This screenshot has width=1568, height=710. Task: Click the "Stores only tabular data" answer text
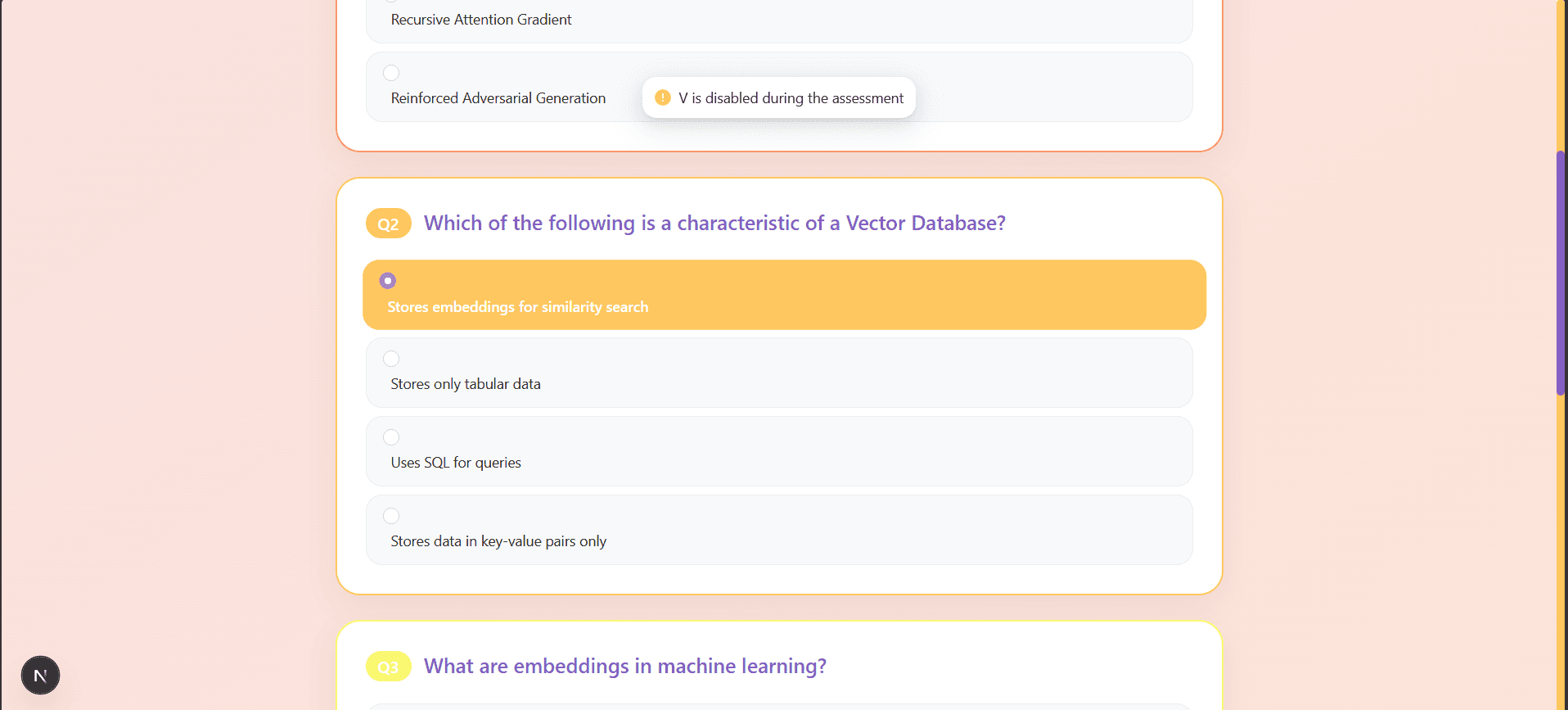pos(466,384)
